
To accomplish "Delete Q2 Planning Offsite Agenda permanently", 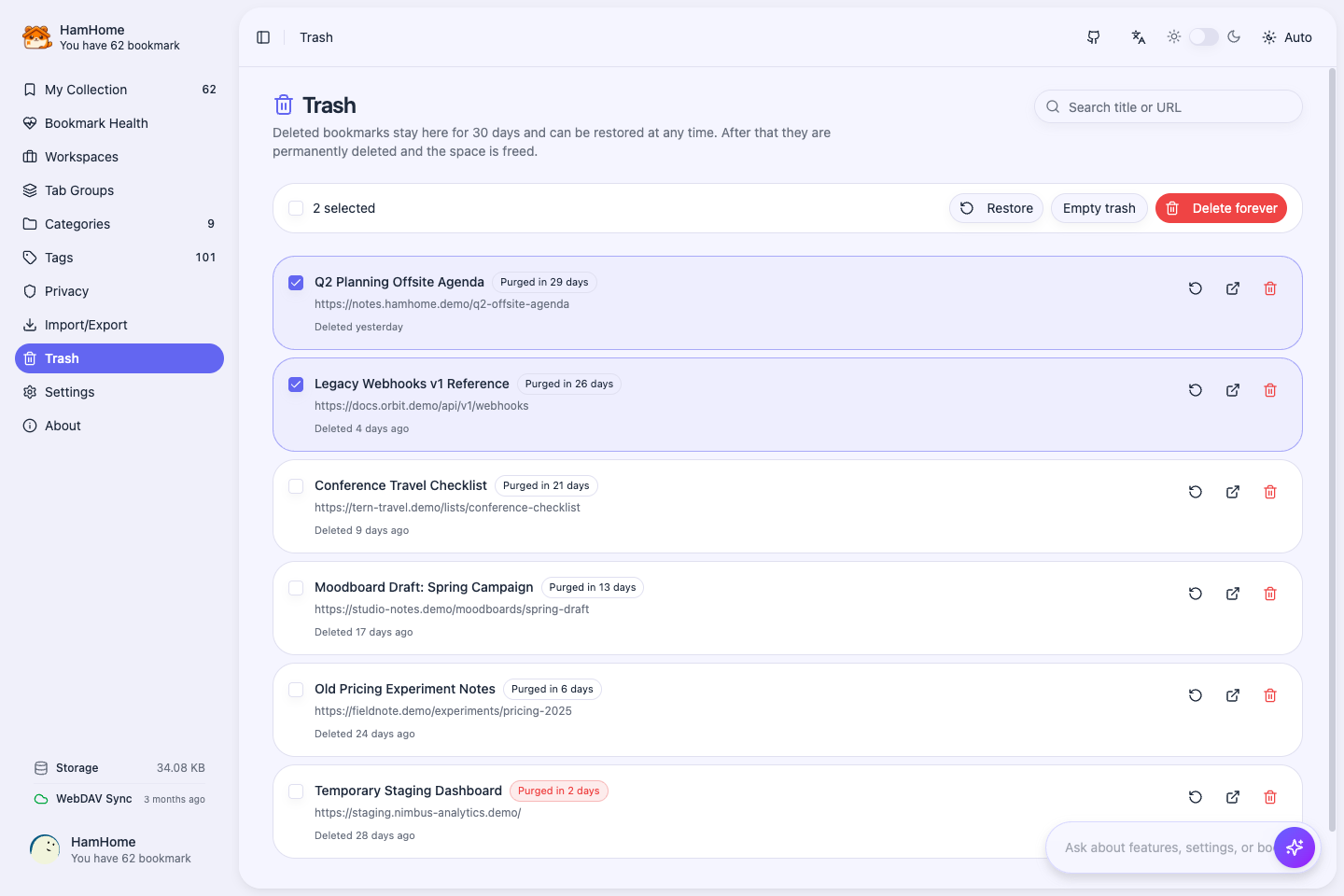I will pyautogui.click(x=1270, y=288).
